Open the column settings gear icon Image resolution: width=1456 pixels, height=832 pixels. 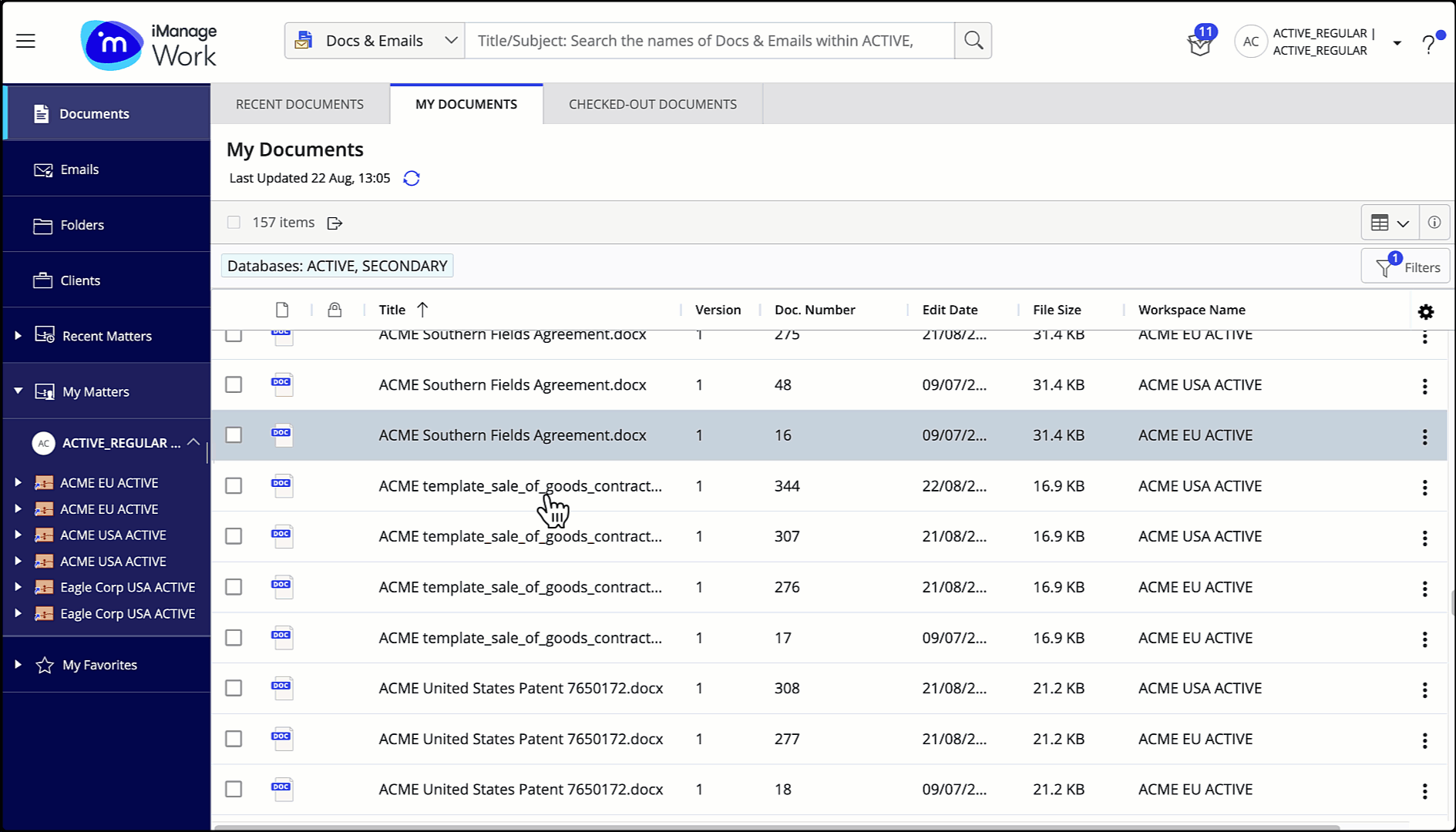(x=1425, y=312)
